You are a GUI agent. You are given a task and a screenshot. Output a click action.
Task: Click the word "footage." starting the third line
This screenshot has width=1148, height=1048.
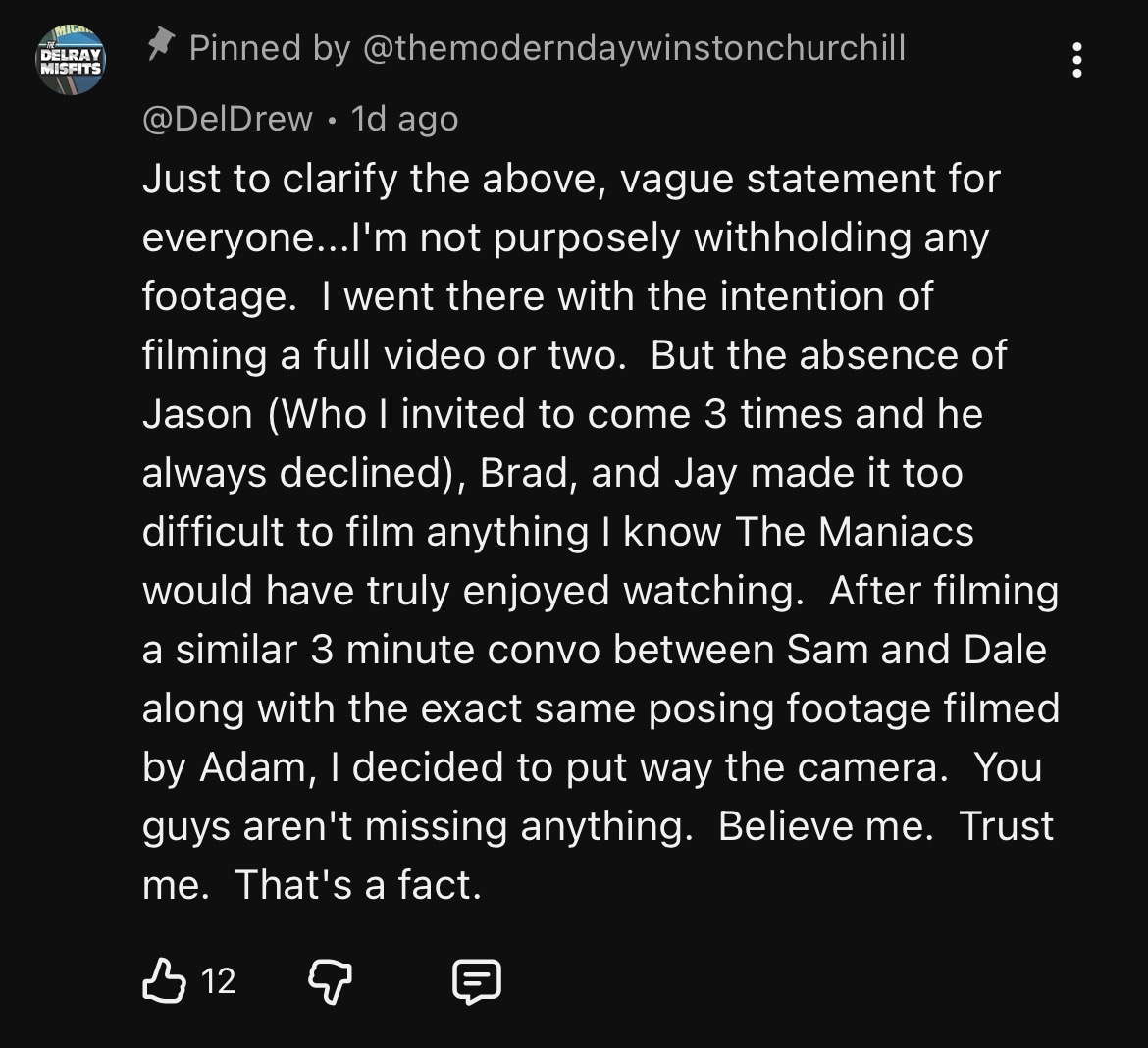[218, 296]
